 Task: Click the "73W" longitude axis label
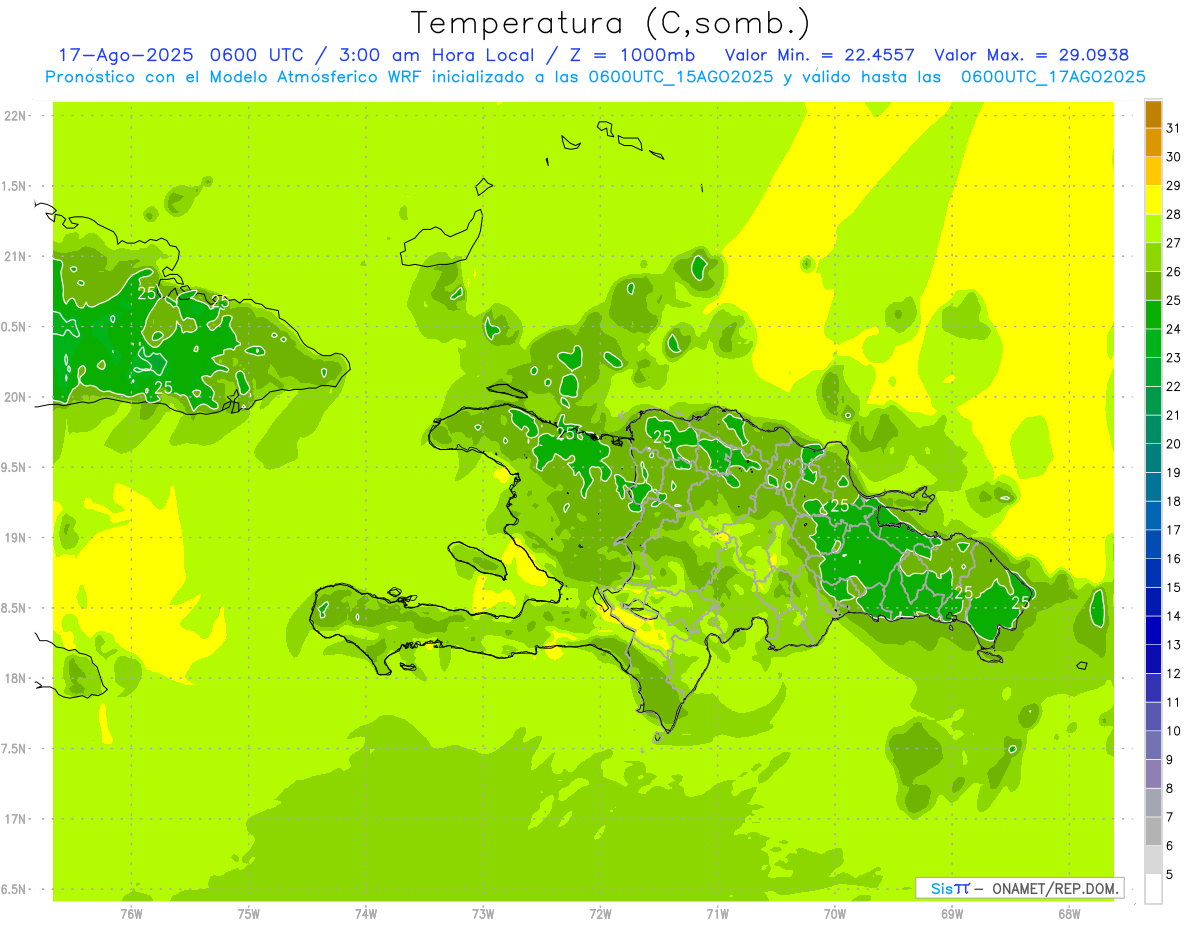(483, 914)
